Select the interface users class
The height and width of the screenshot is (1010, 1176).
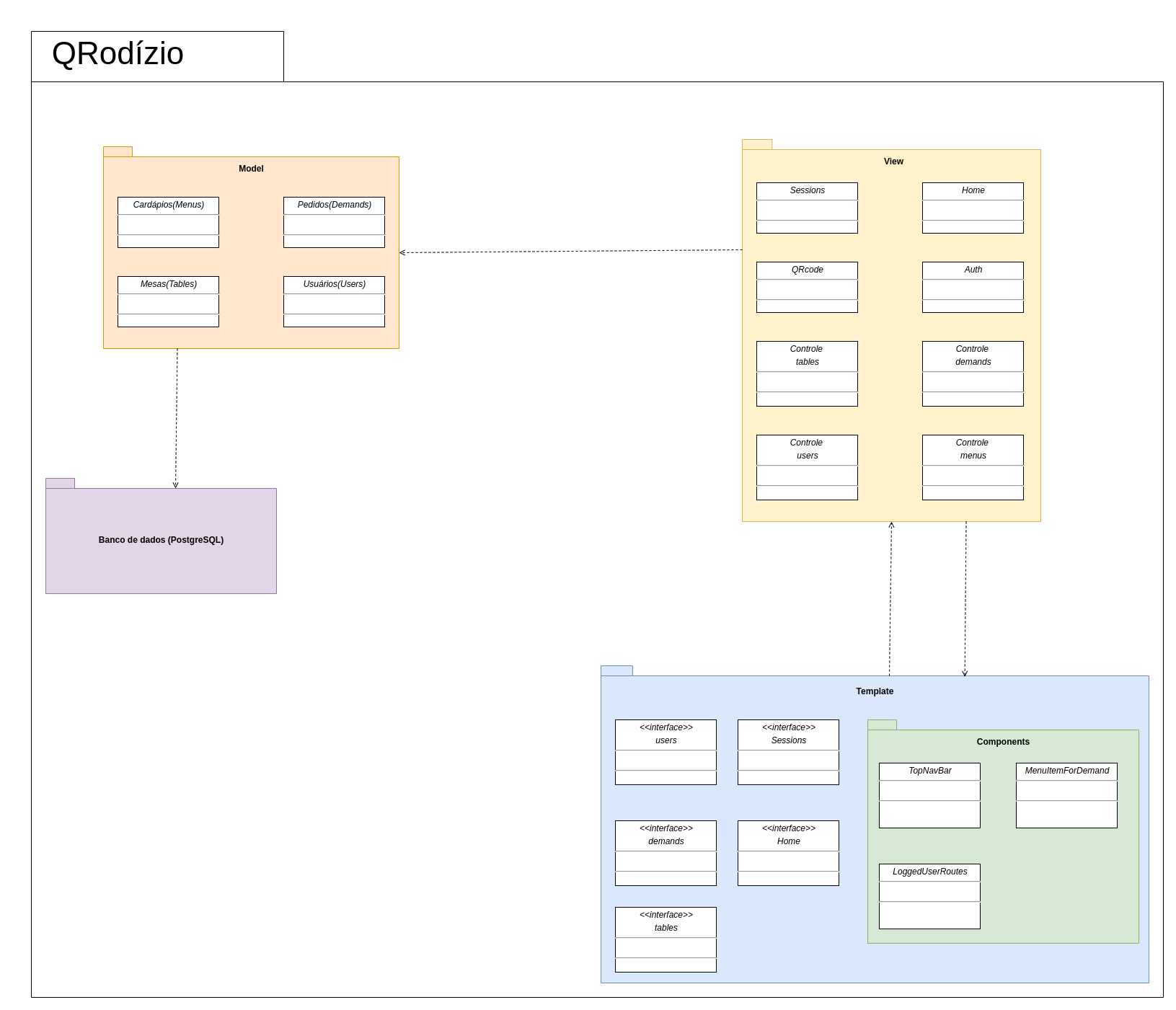coord(666,752)
